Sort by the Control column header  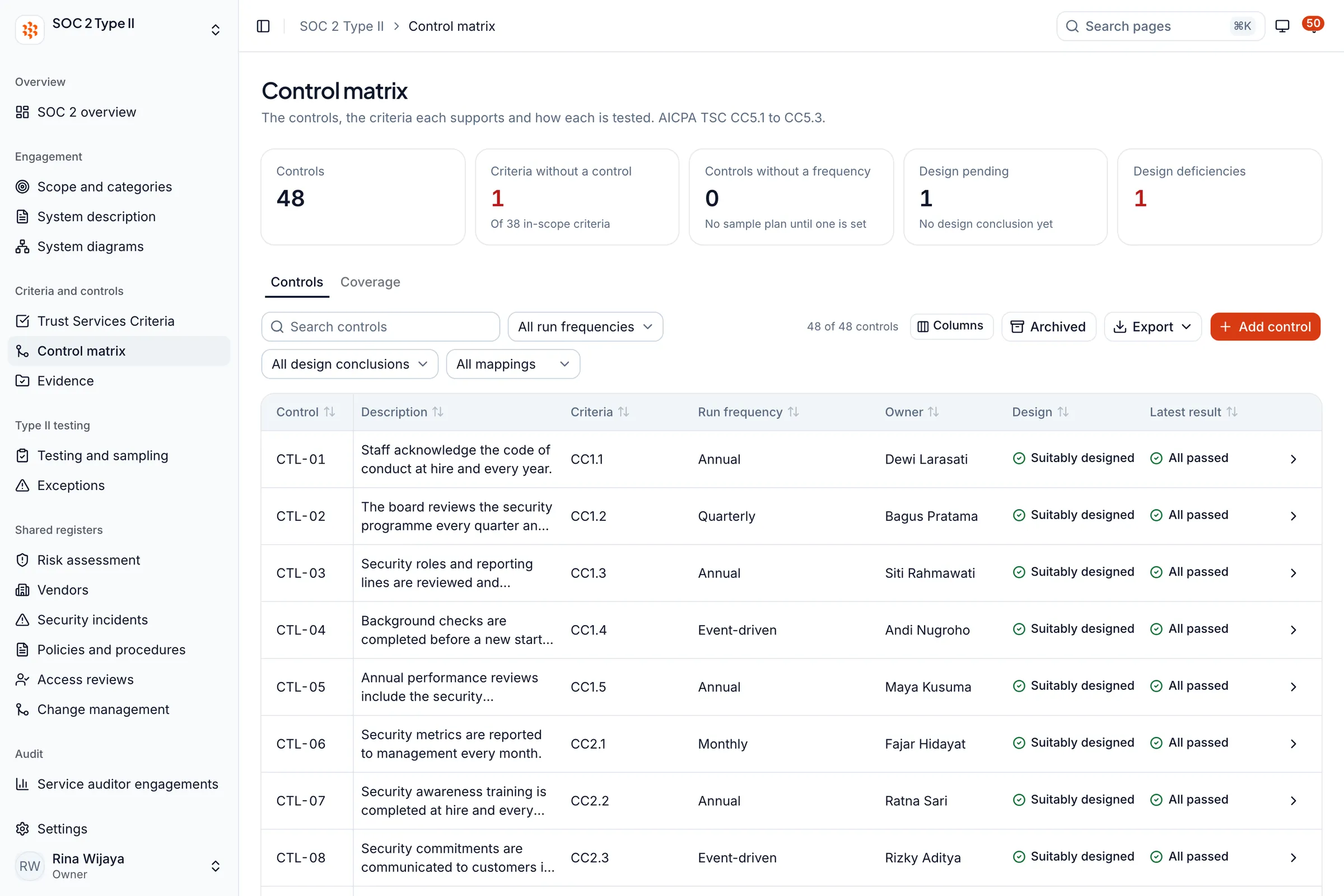pyautogui.click(x=306, y=412)
